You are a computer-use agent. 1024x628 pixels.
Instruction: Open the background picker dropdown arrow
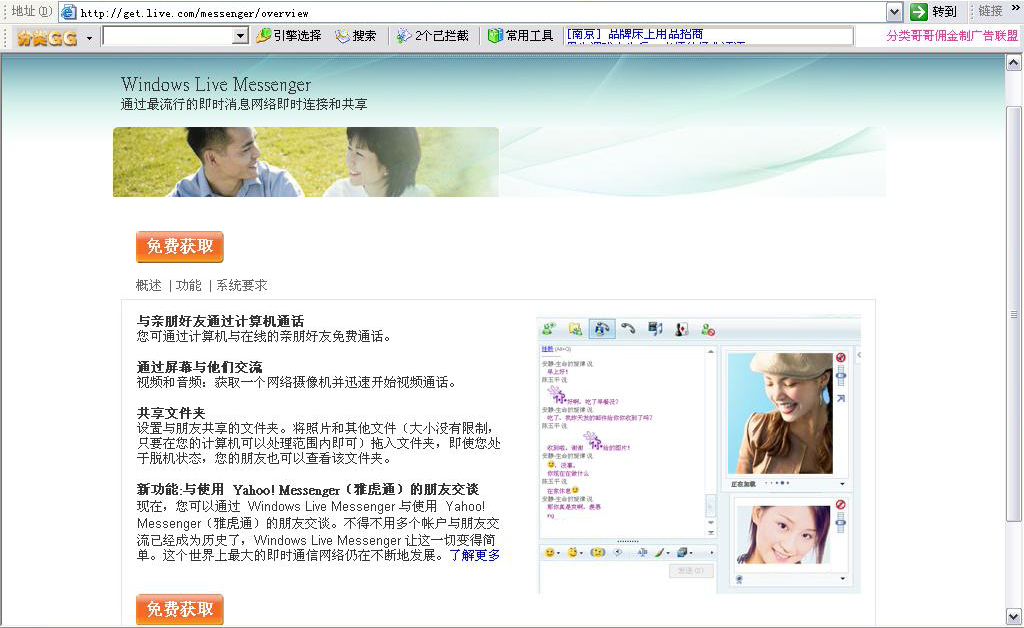[x=691, y=554]
